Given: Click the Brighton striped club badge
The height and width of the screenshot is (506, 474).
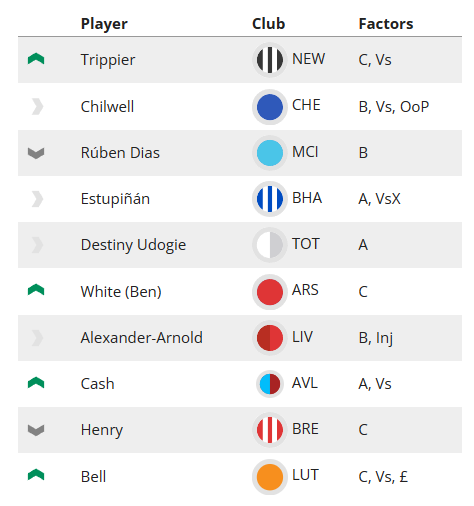Looking at the screenshot, I should click(270, 199).
